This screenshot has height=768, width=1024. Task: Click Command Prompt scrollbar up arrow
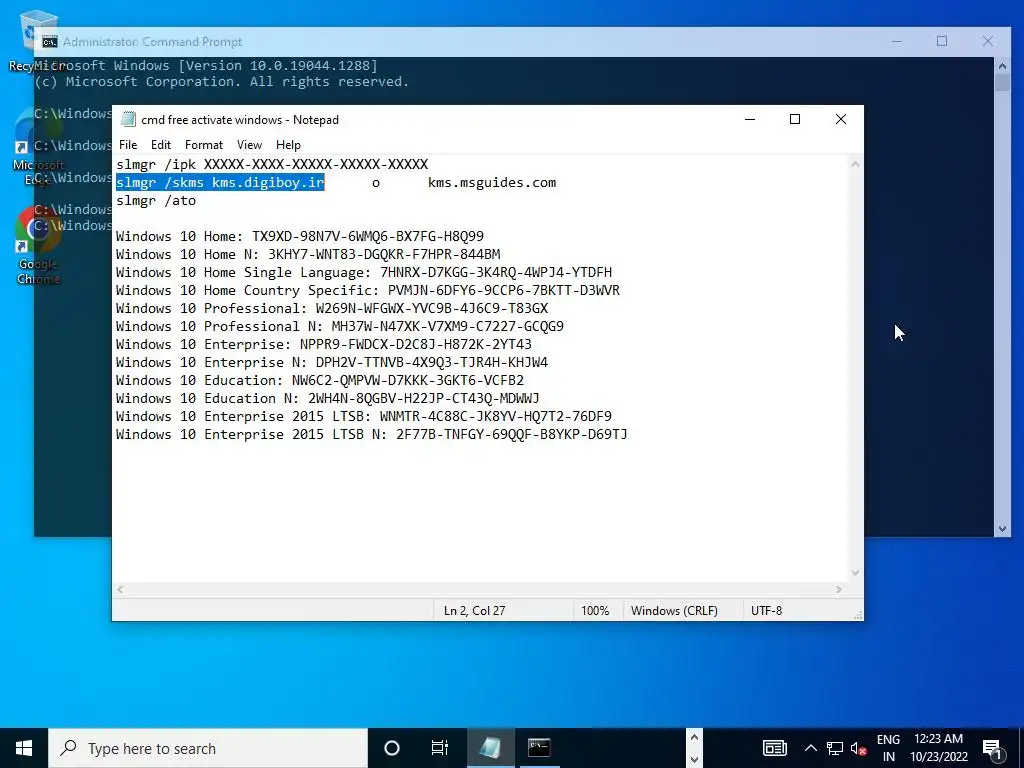(1002, 65)
